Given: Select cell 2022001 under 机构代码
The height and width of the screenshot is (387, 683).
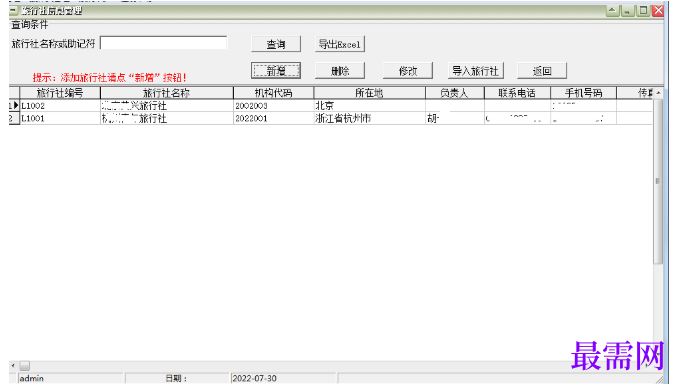Looking at the screenshot, I should pyautogui.click(x=274, y=118).
